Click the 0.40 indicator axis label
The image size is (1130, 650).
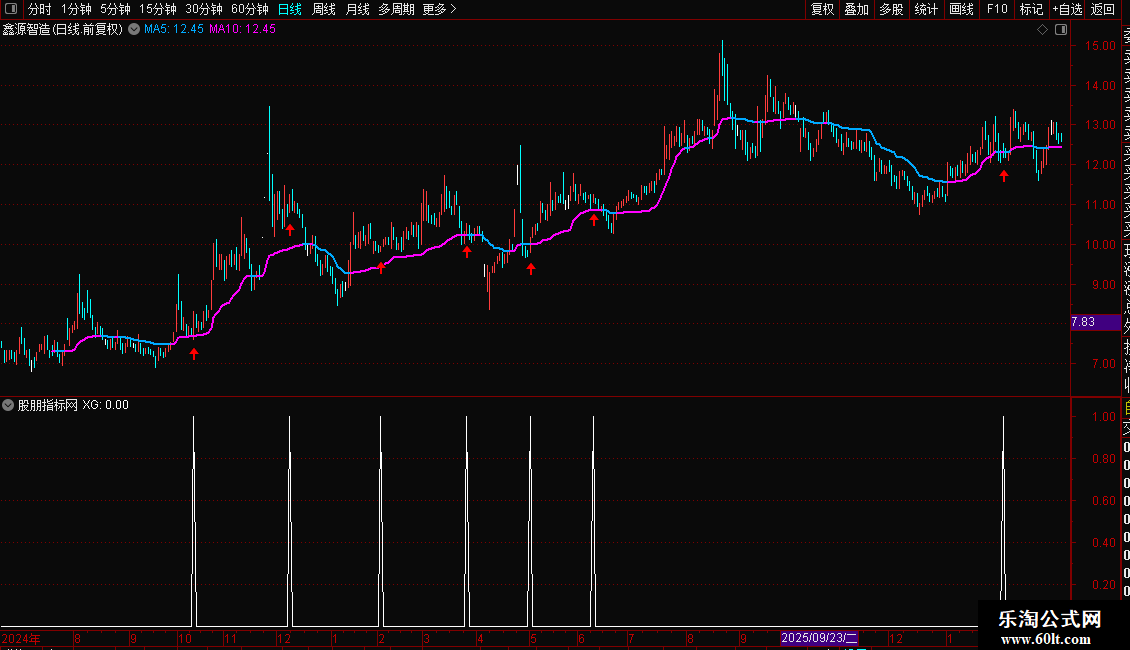[1104, 543]
